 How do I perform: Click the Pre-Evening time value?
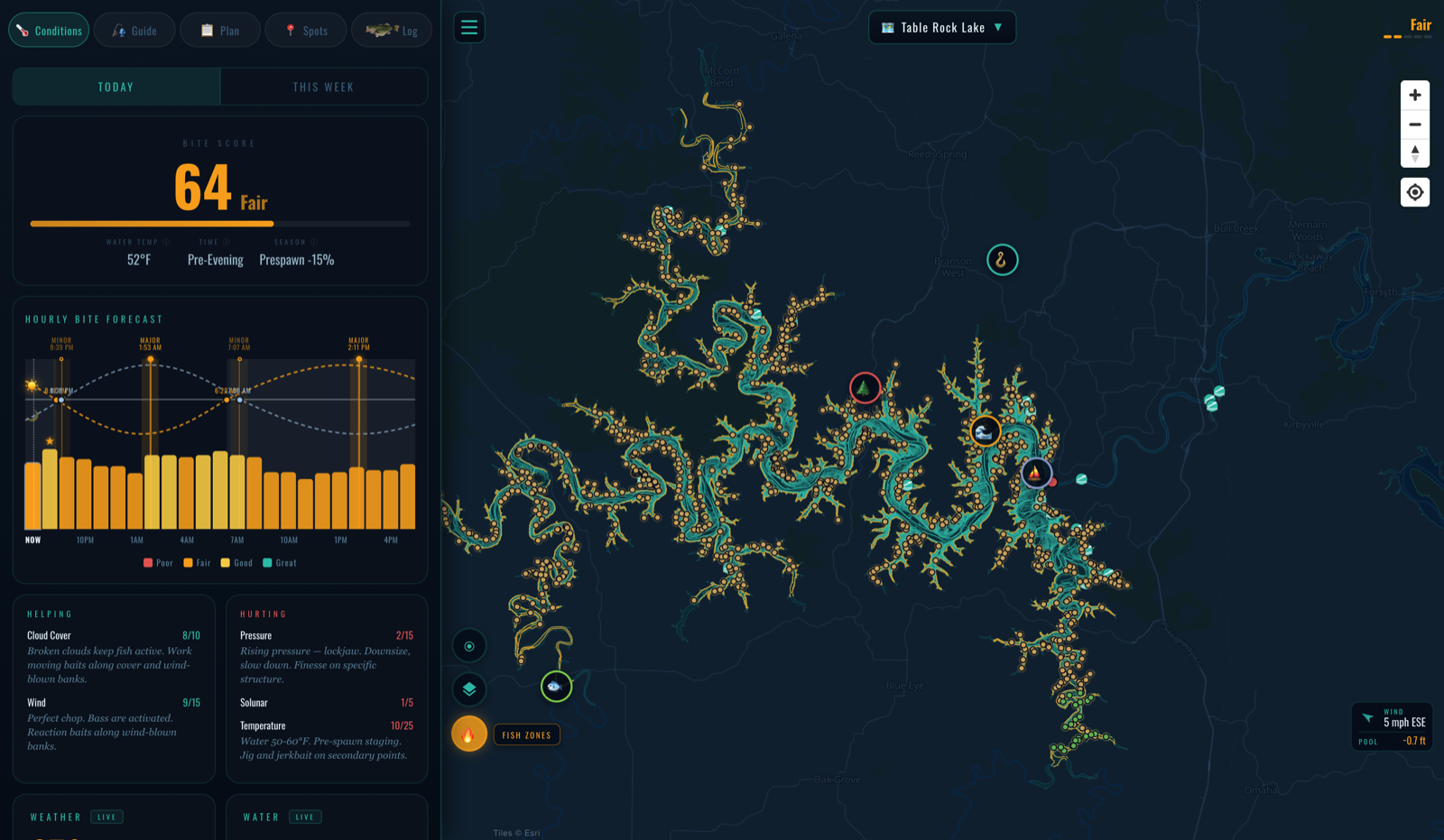point(216,260)
